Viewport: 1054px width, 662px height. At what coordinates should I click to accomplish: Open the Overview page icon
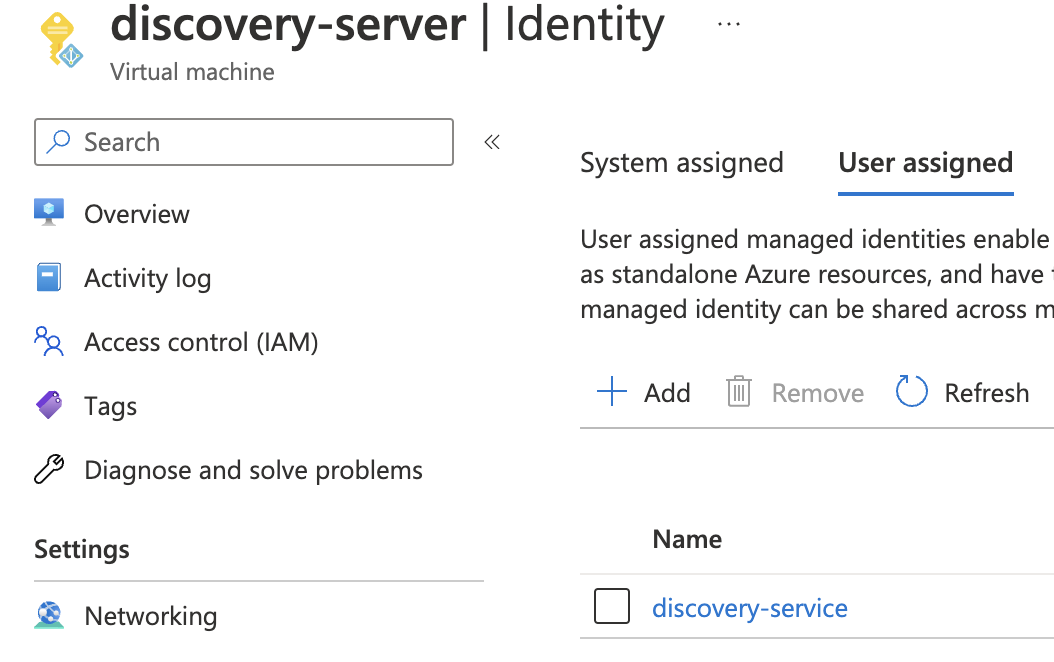pyautogui.click(x=47, y=213)
